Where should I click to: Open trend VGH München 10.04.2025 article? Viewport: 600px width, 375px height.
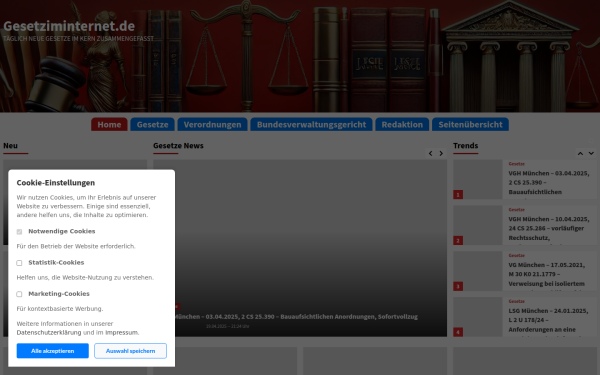pyautogui.click(x=549, y=228)
